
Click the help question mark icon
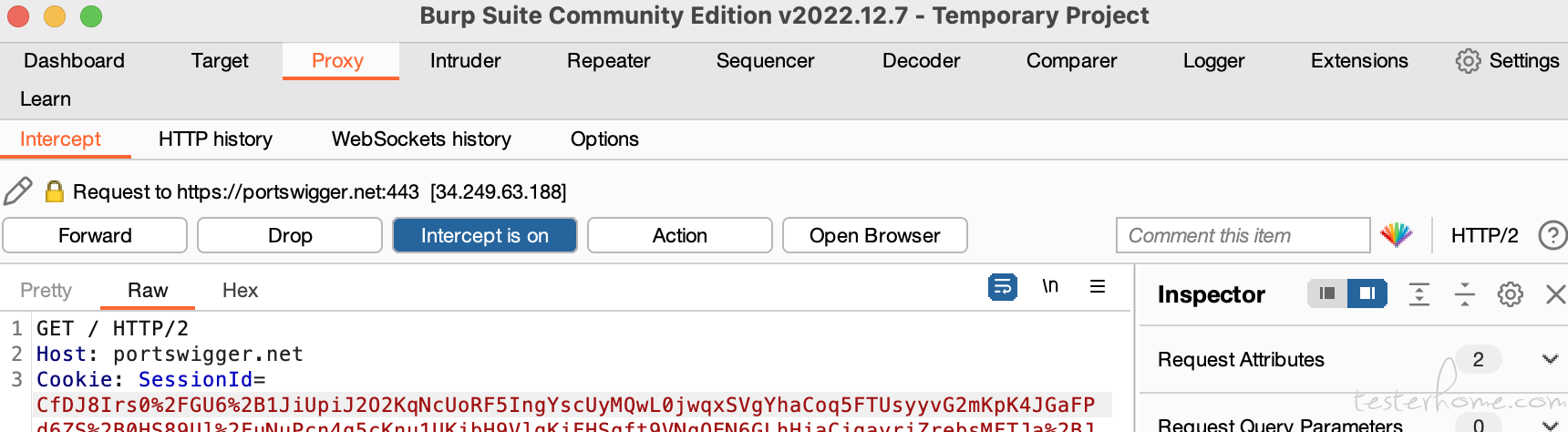pos(1552,235)
